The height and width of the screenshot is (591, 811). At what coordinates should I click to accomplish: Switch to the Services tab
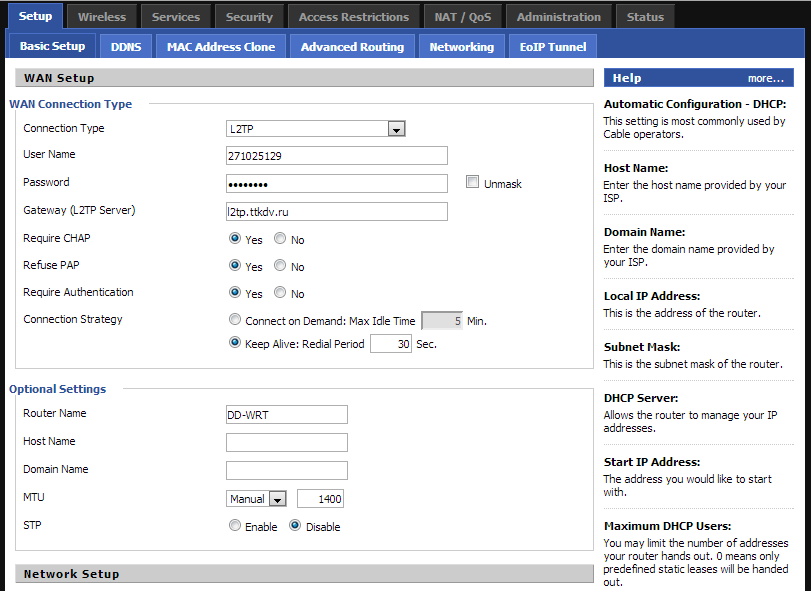[x=175, y=16]
